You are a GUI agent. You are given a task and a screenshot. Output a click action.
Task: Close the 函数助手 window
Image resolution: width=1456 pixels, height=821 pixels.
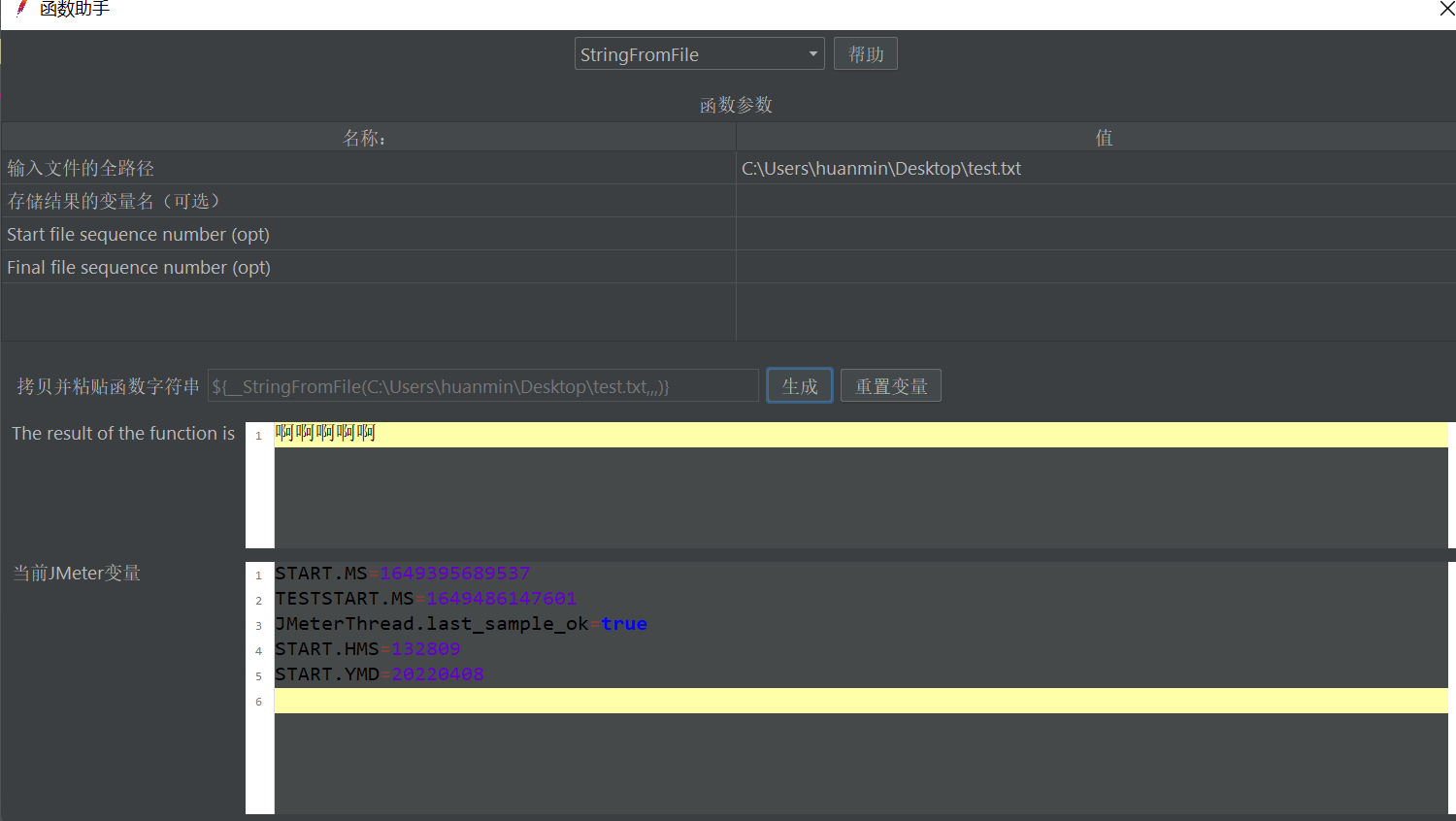pos(1445,9)
